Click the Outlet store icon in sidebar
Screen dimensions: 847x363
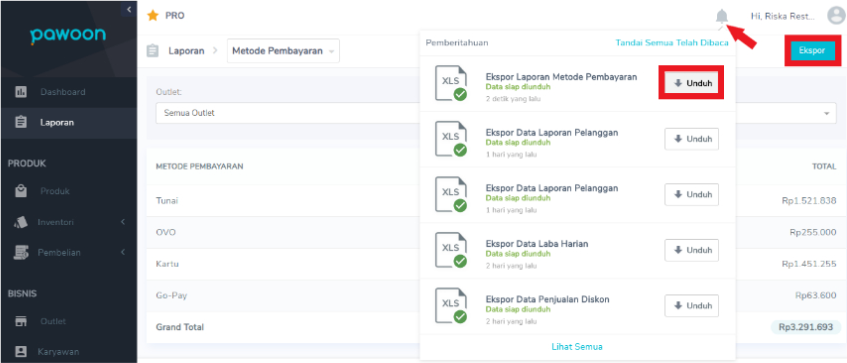(21, 321)
